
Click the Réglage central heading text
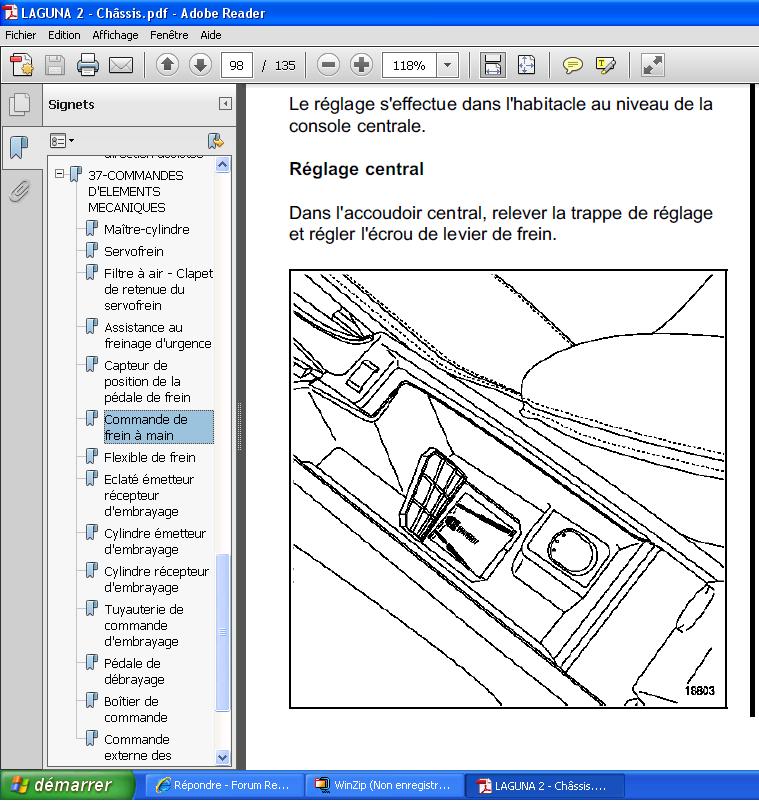[x=356, y=169]
